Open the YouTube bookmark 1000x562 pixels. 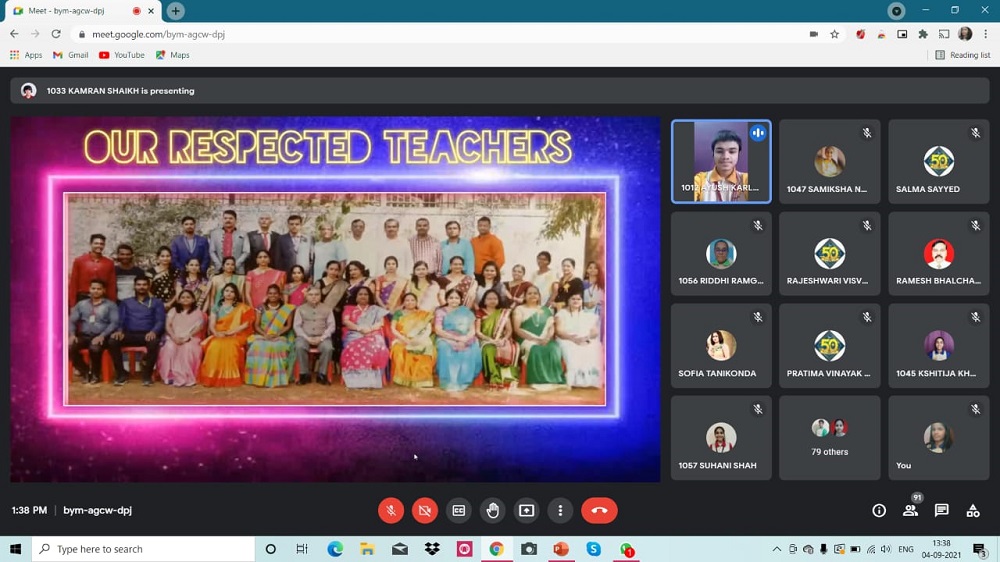(122, 55)
